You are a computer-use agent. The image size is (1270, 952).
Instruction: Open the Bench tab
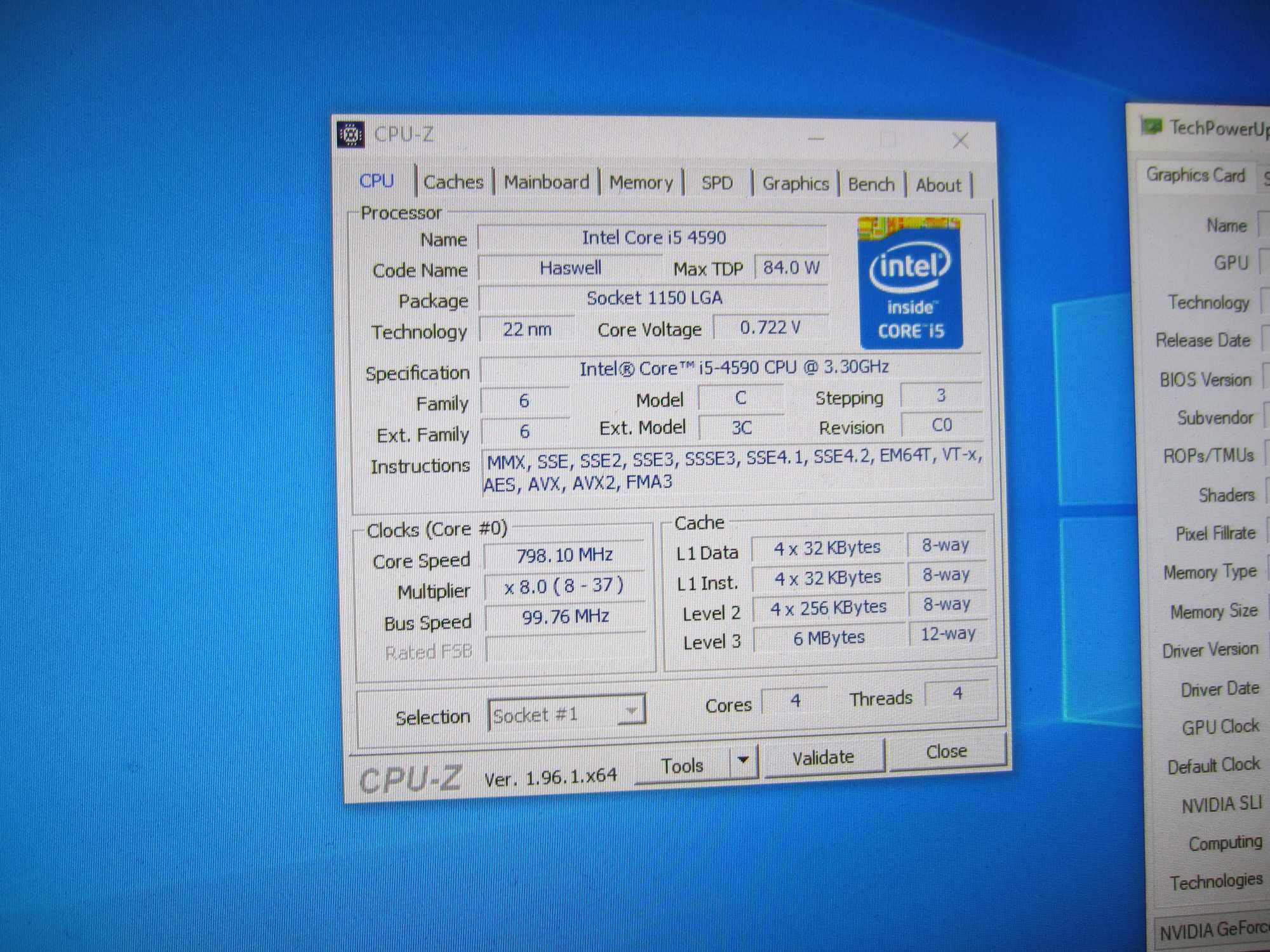pyautogui.click(x=871, y=184)
